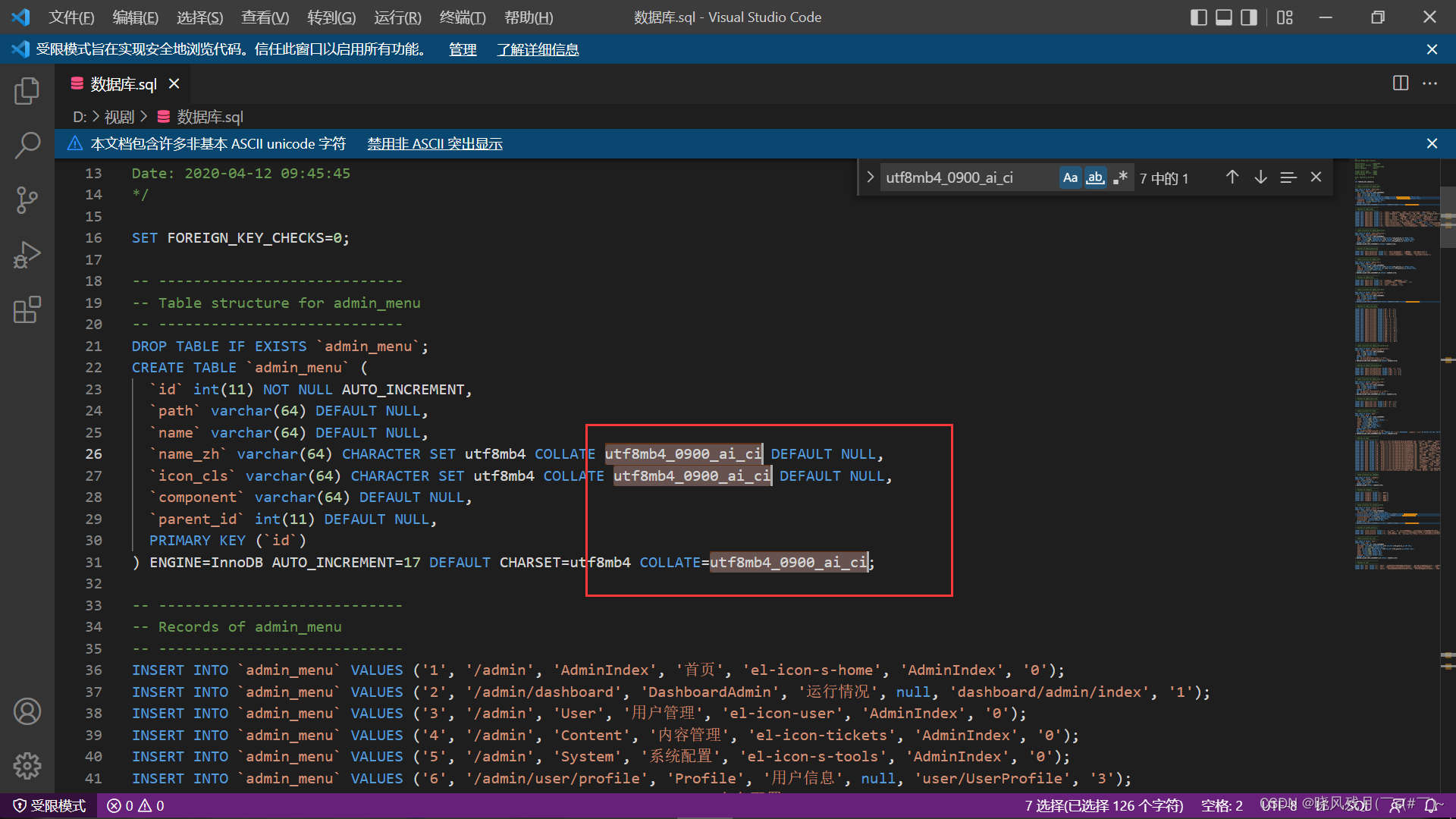Viewport: 1456px width, 819px height.
Task: Split the editor to the right
Action: pos(1401,83)
